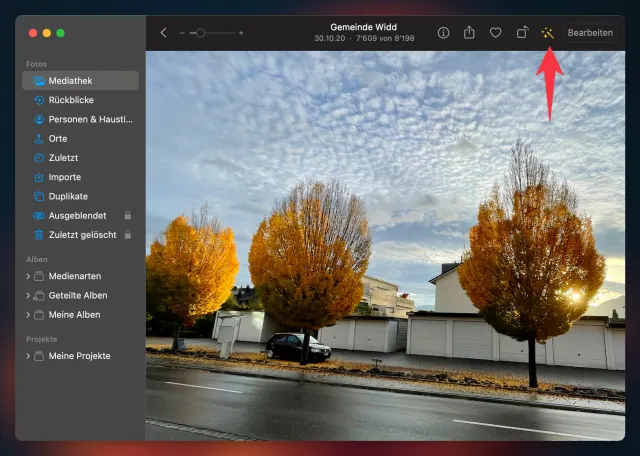Zoom out with the minus icon
Image resolution: width=640 pixels, height=456 pixels.
pyautogui.click(x=182, y=33)
